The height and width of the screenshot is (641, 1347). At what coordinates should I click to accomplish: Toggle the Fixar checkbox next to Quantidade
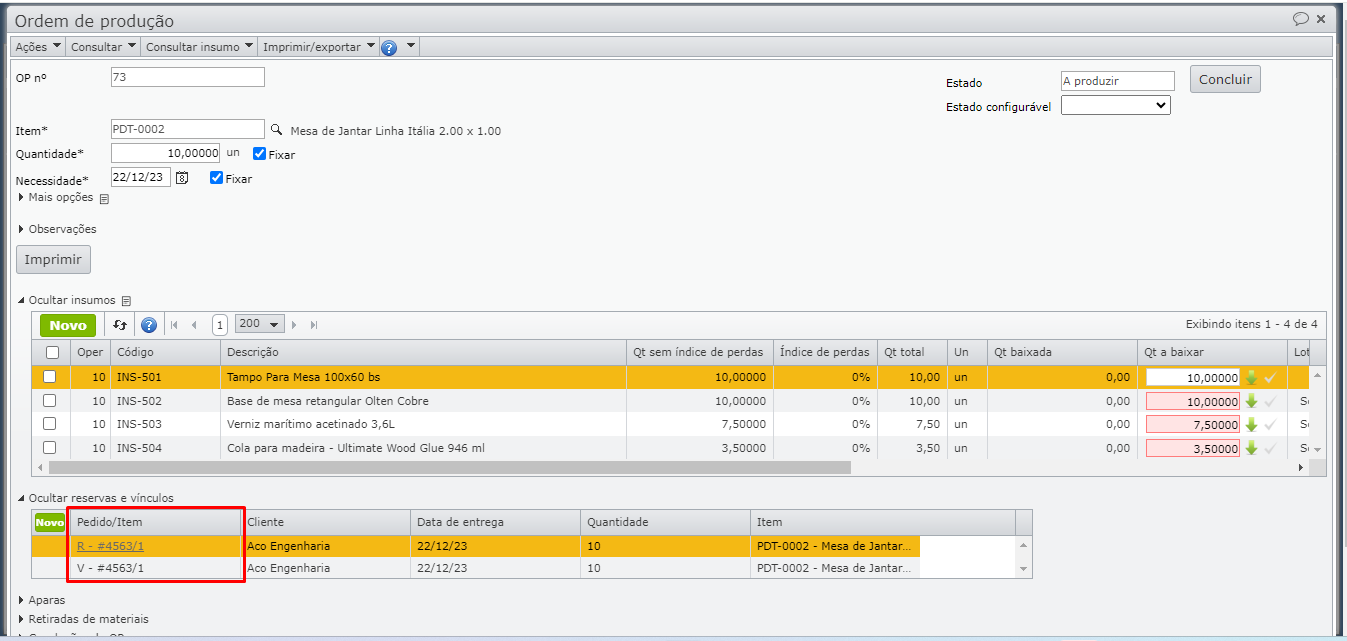tap(260, 154)
